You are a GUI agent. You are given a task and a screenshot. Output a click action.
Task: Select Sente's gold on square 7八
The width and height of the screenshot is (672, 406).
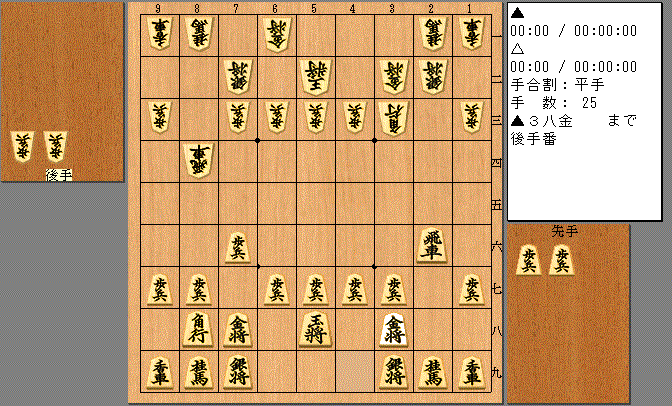(x=237, y=331)
